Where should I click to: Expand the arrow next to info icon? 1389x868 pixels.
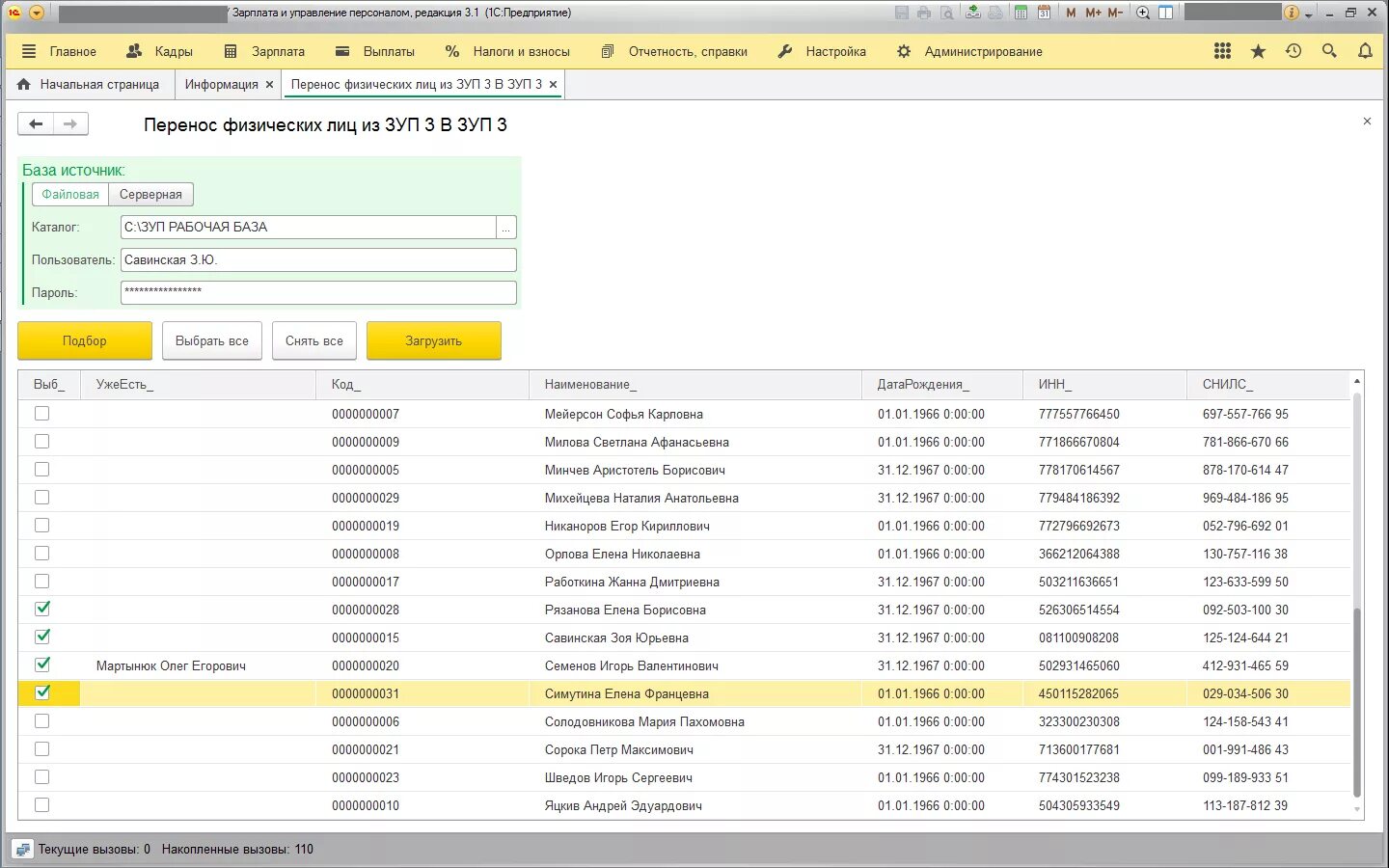click(x=1308, y=14)
